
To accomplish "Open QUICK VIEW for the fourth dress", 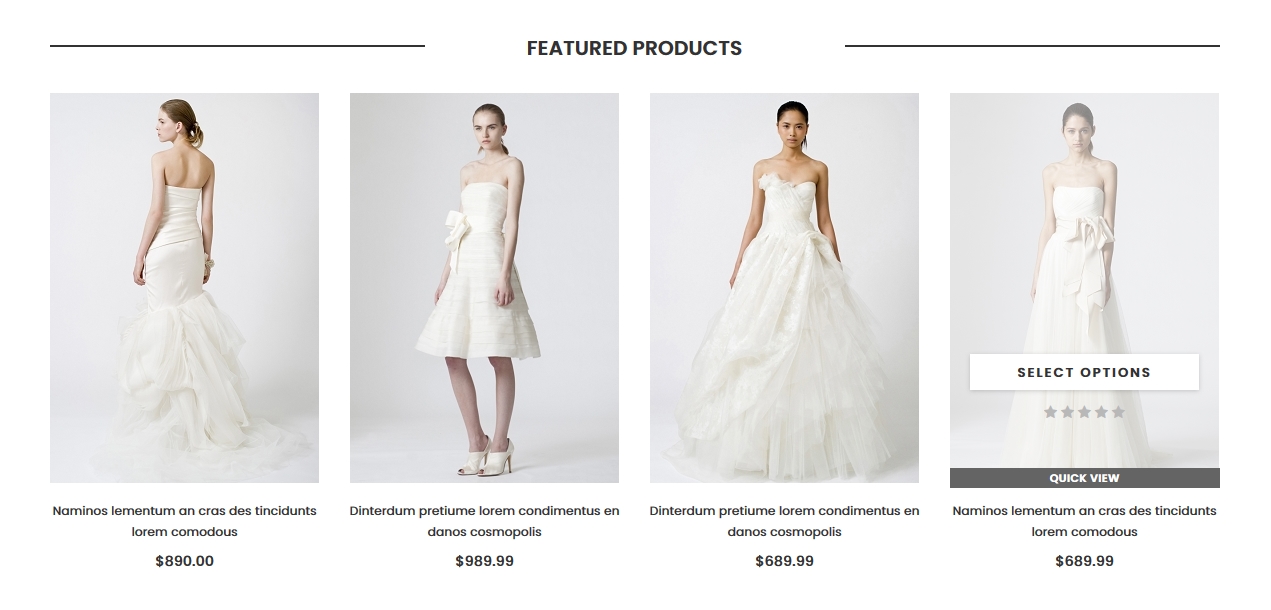I will click(1084, 478).
